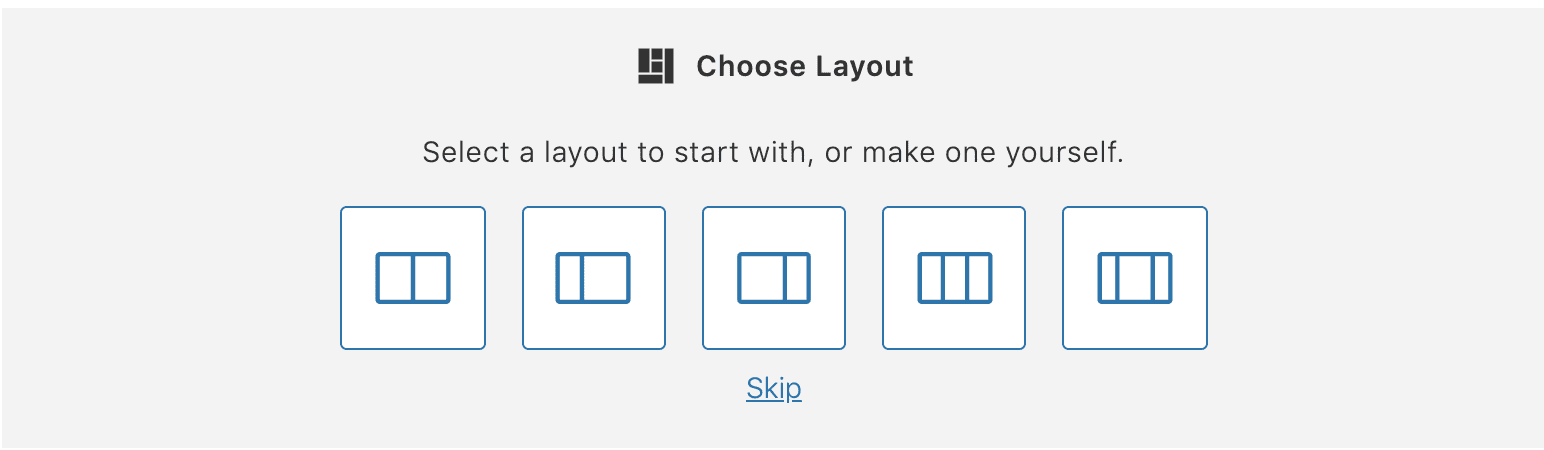
Task: Click the underlined Skip text below layouts
Action: click(774, 388)
